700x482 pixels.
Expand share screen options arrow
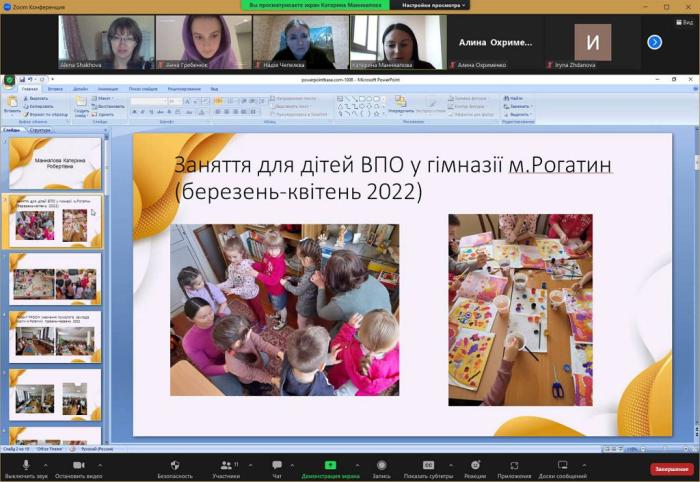(x=357, y=465)
